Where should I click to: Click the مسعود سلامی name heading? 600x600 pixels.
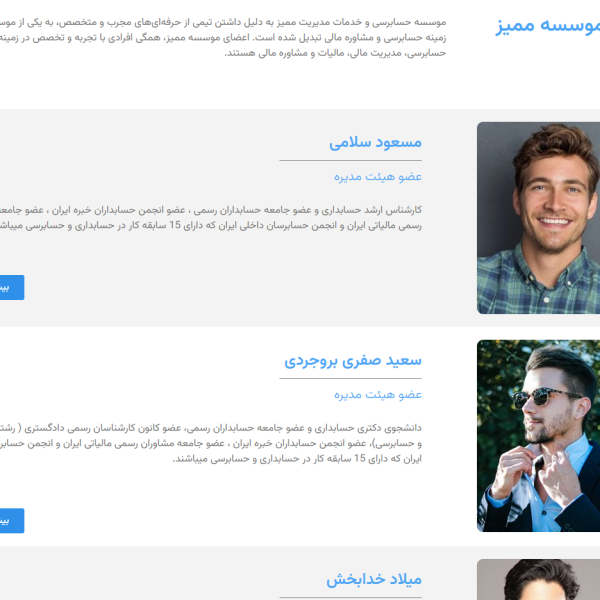[x=375, y=143]
